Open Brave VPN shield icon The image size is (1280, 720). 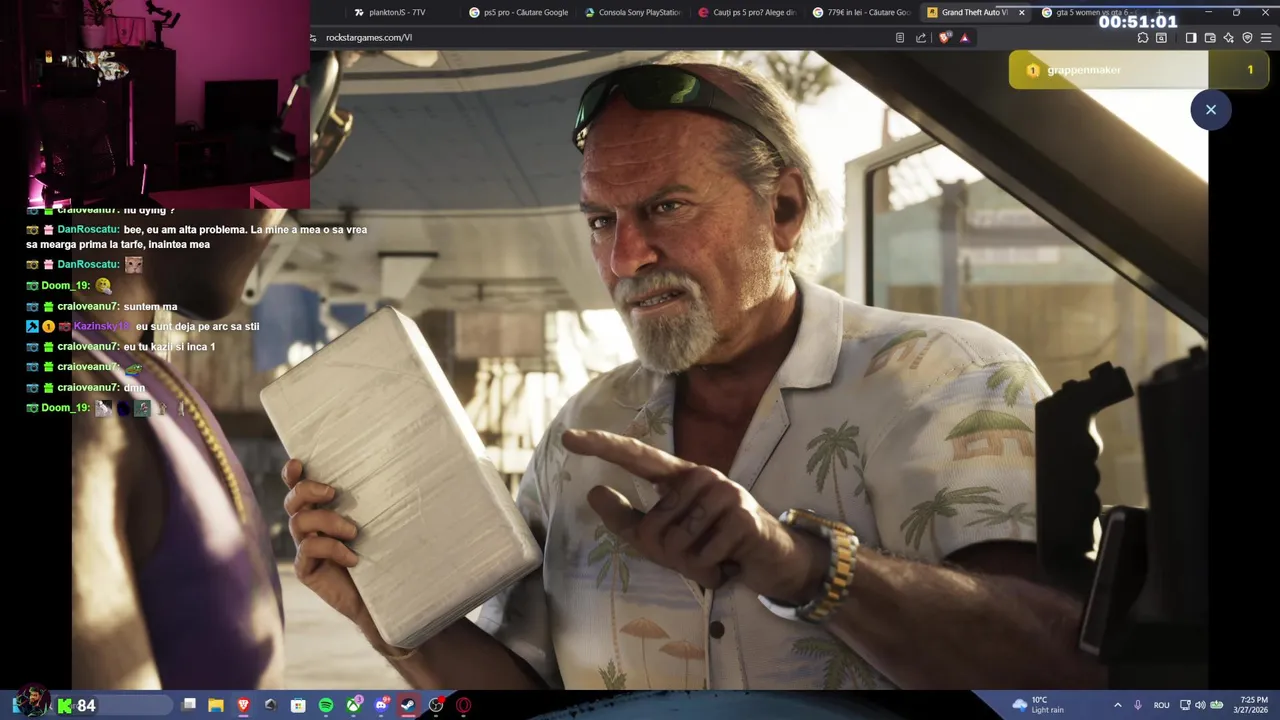point(1247,38)
